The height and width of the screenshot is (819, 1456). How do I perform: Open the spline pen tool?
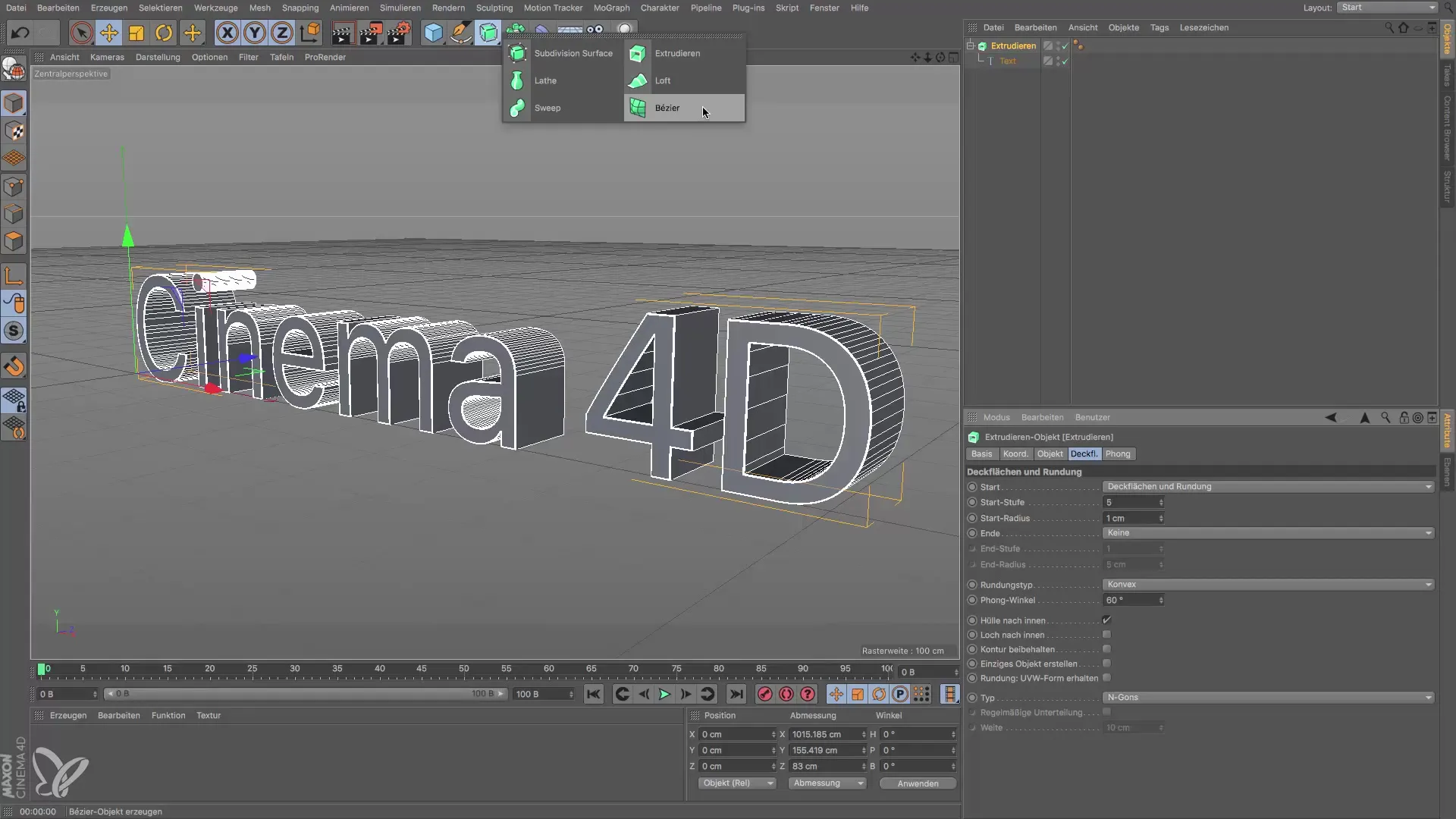(460, 33)
